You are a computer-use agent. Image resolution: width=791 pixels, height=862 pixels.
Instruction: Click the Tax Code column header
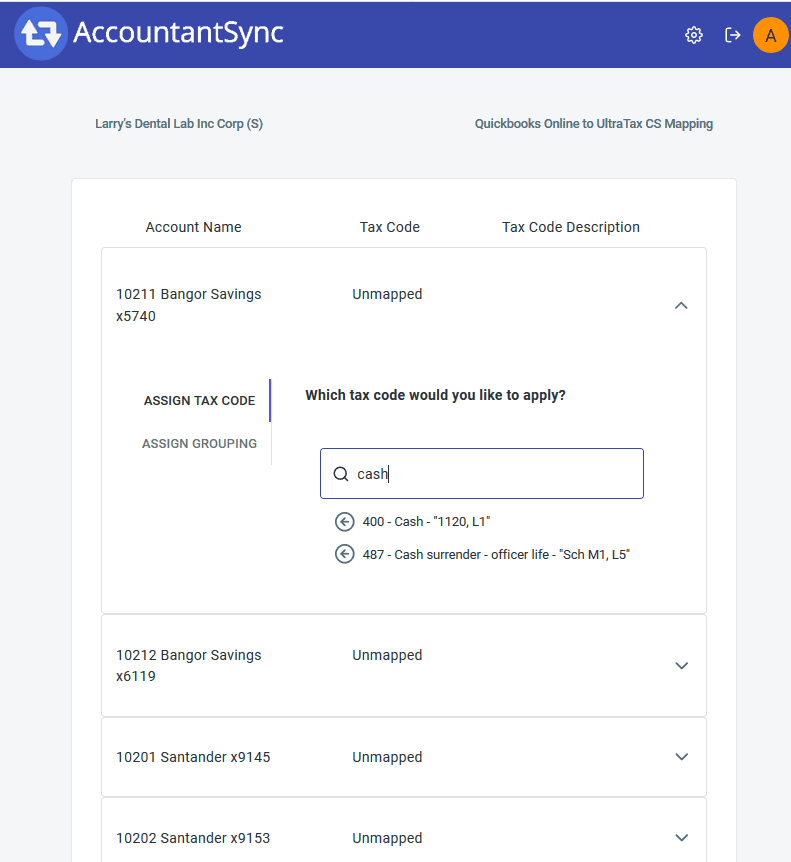[389, 227]
